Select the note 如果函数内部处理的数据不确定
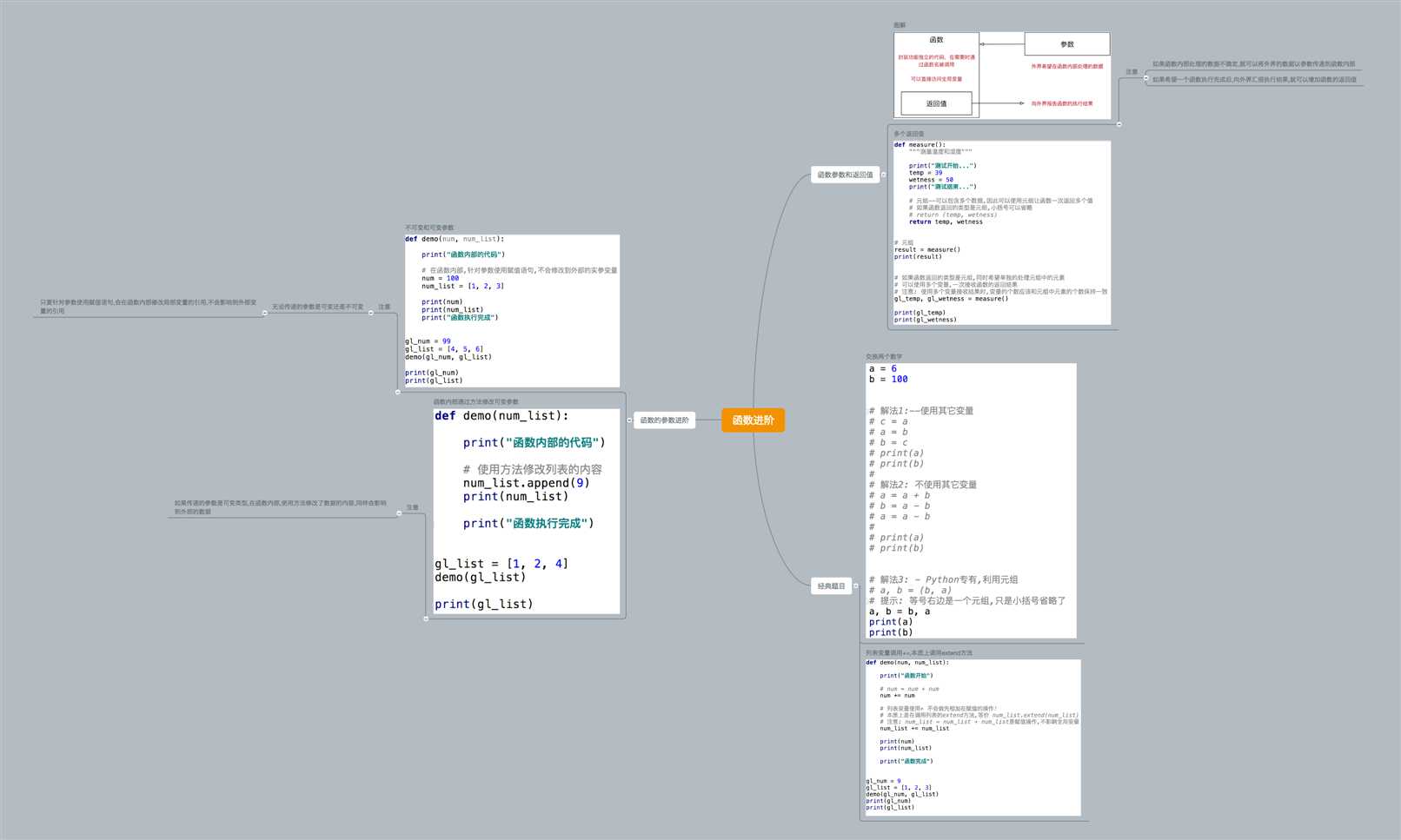The image size is (1401, 840). [1253, 63]
